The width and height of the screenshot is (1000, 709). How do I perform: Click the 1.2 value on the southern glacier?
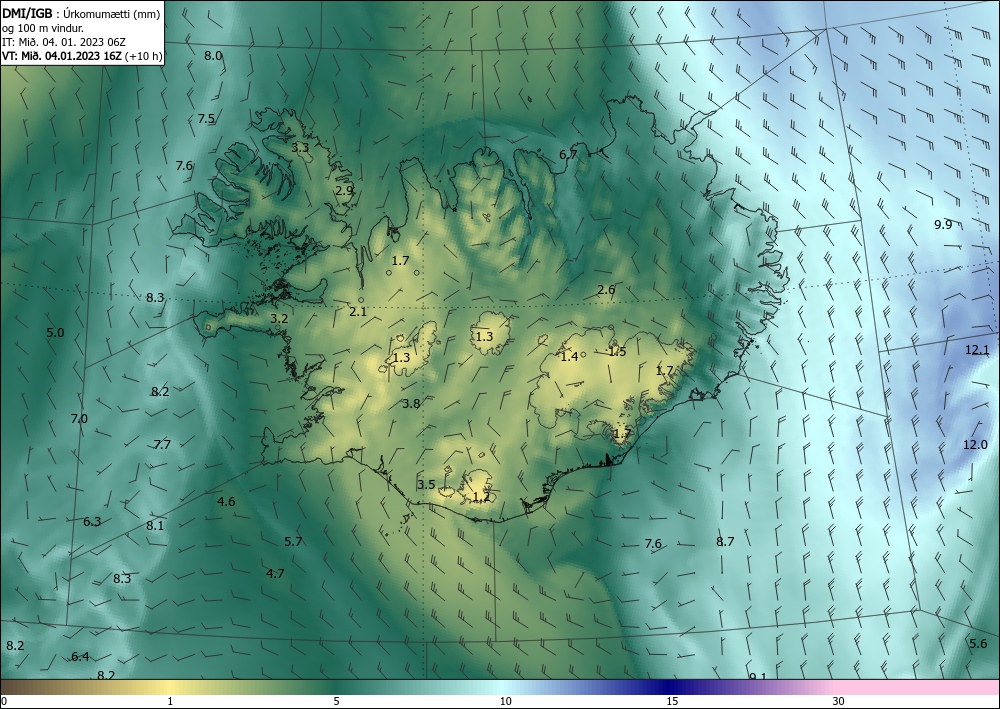482,496
